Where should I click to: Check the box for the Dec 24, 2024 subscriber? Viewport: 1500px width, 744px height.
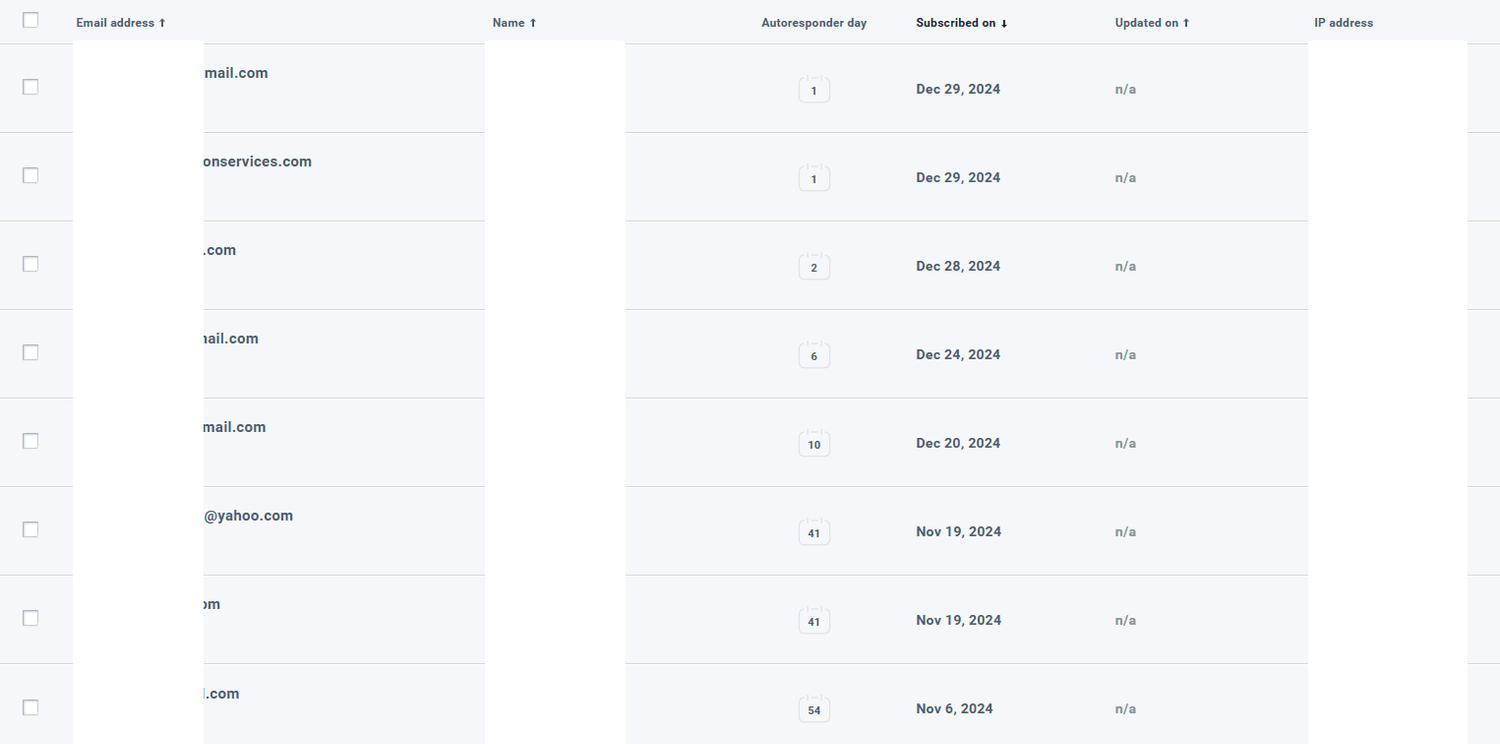30,352
